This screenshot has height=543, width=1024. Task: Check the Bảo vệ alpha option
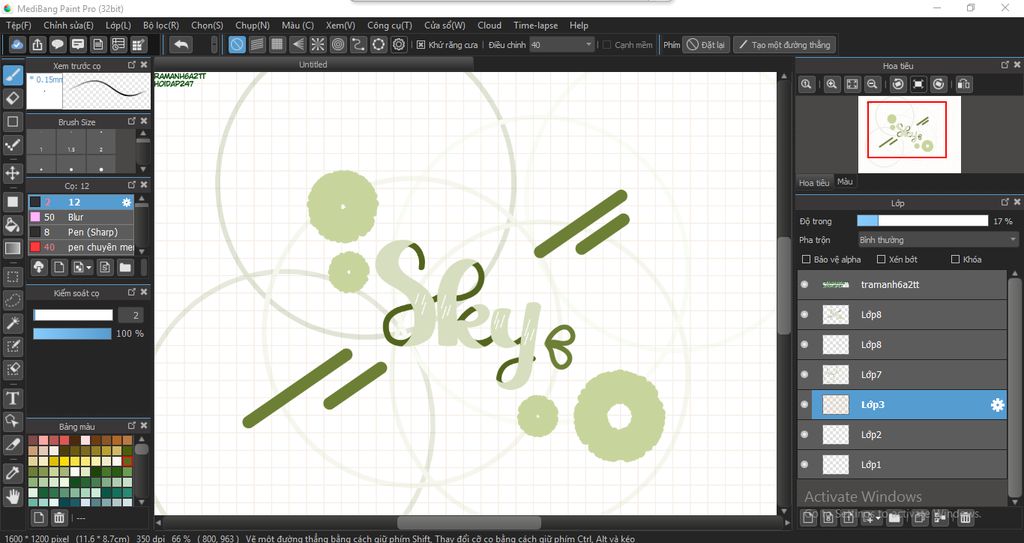[x=806, y=259]
